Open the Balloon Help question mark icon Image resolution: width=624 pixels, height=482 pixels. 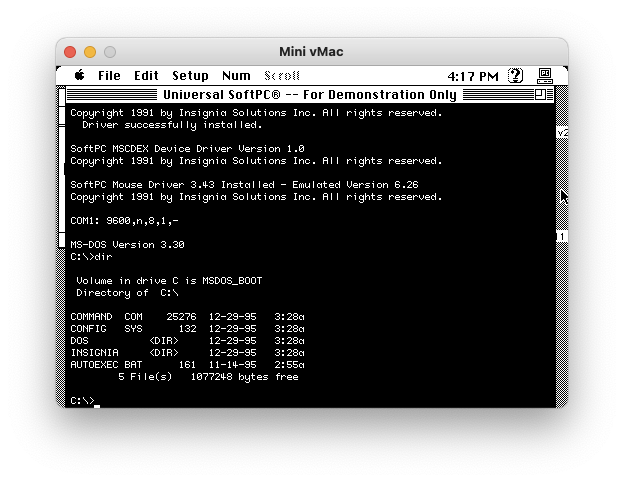(x=515, y=75)
